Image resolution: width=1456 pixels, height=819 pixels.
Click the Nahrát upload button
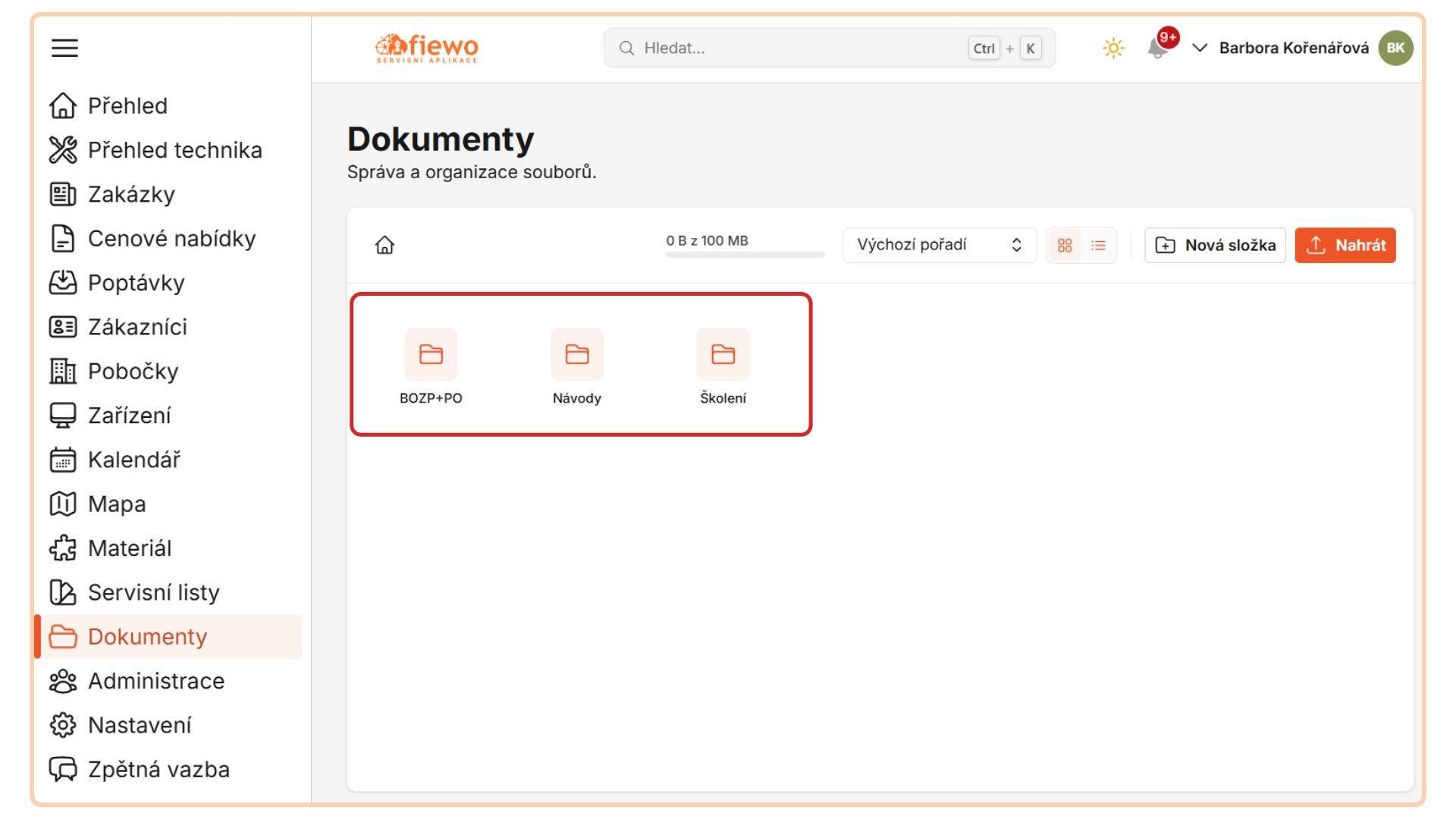(x=1345, y=245)
